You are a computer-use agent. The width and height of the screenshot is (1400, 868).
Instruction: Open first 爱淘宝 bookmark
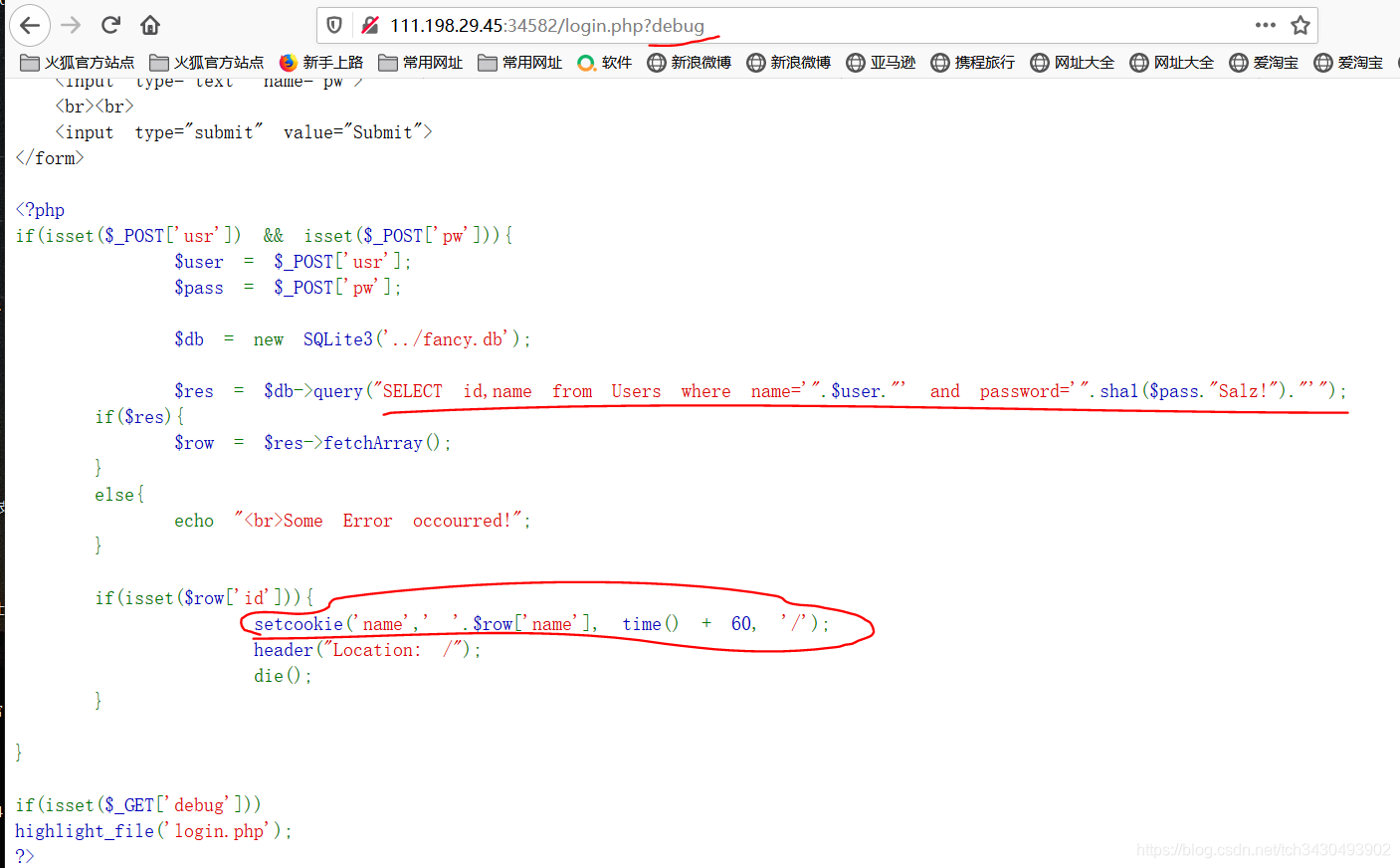pyautogui.click(x=1264, y=63)
